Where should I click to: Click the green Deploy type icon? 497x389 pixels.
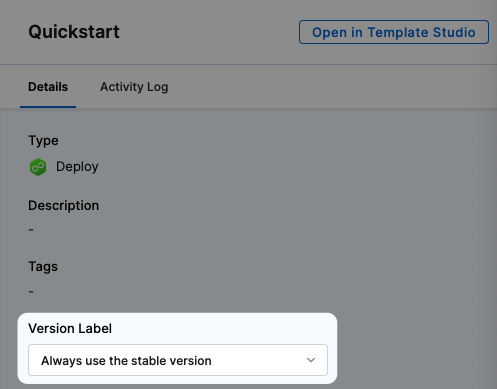tap(38, 167)
